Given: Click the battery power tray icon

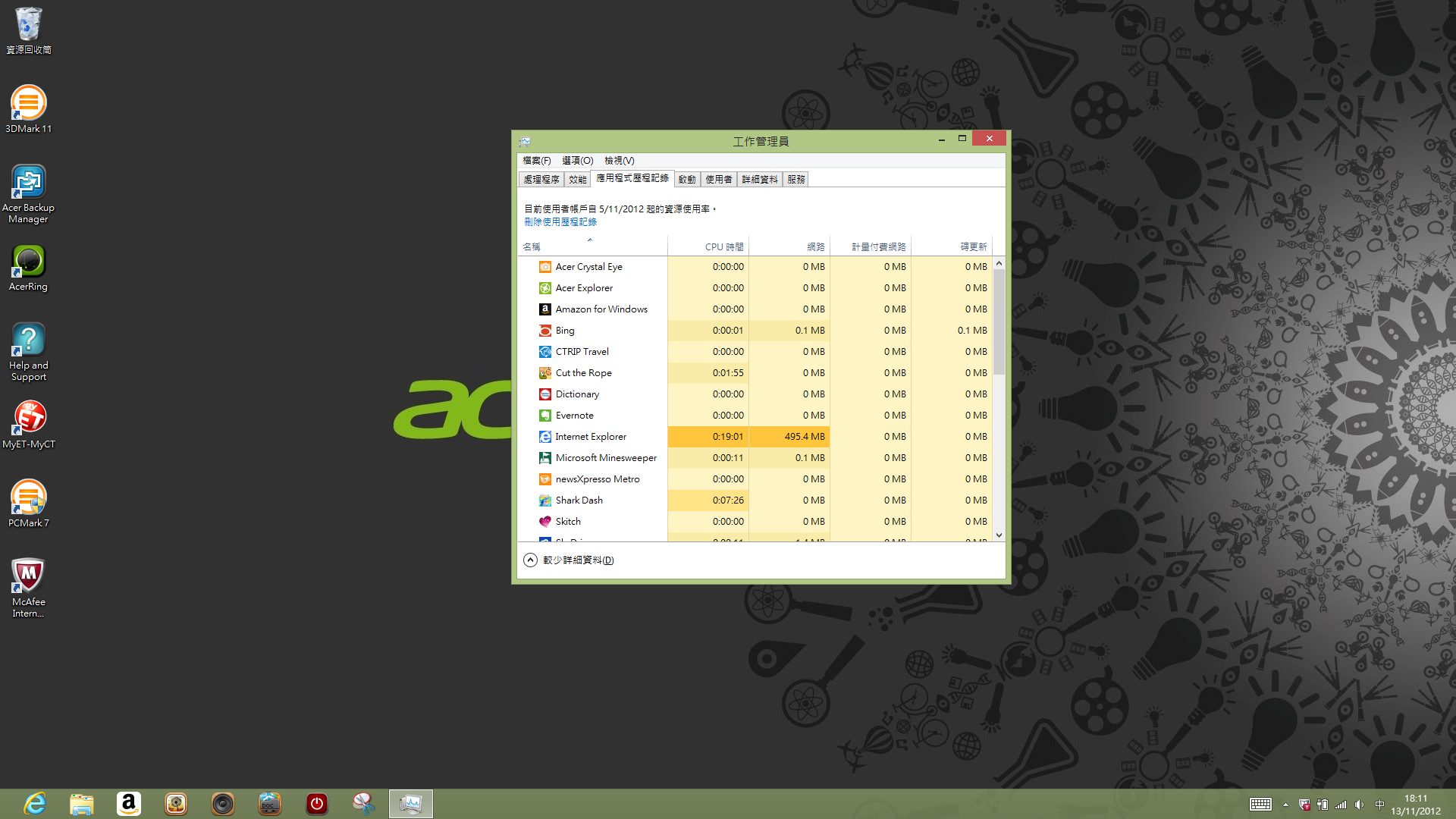Looking at the screenshot, I should click(x=1323, y=805).
